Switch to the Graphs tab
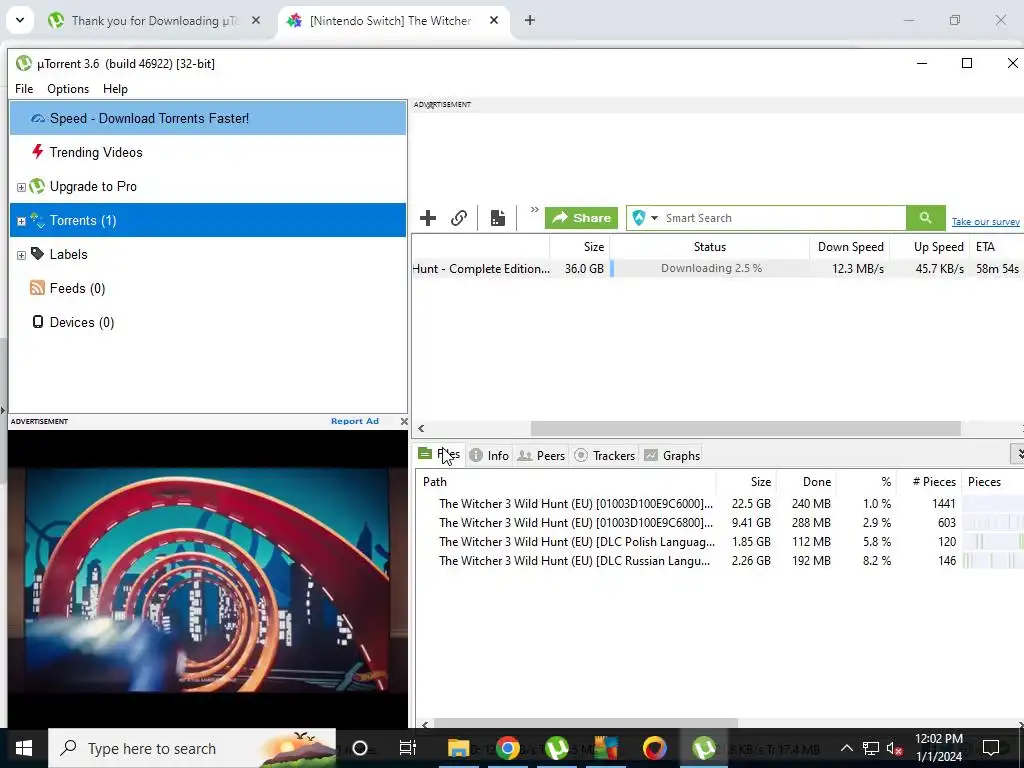1024x768 pixels. pyautogui.click(x=672, y=455)
